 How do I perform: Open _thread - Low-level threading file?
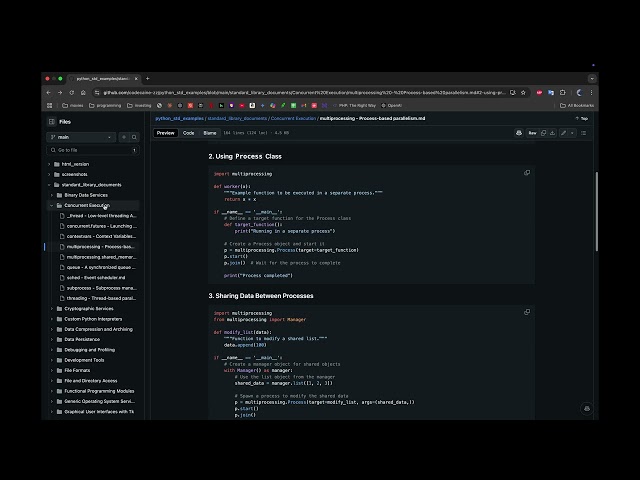[98, 216]
